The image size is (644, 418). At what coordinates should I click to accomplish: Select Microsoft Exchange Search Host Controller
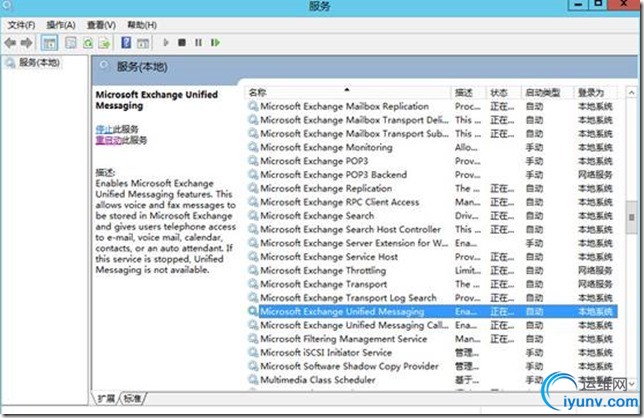(x=431, y=230)
